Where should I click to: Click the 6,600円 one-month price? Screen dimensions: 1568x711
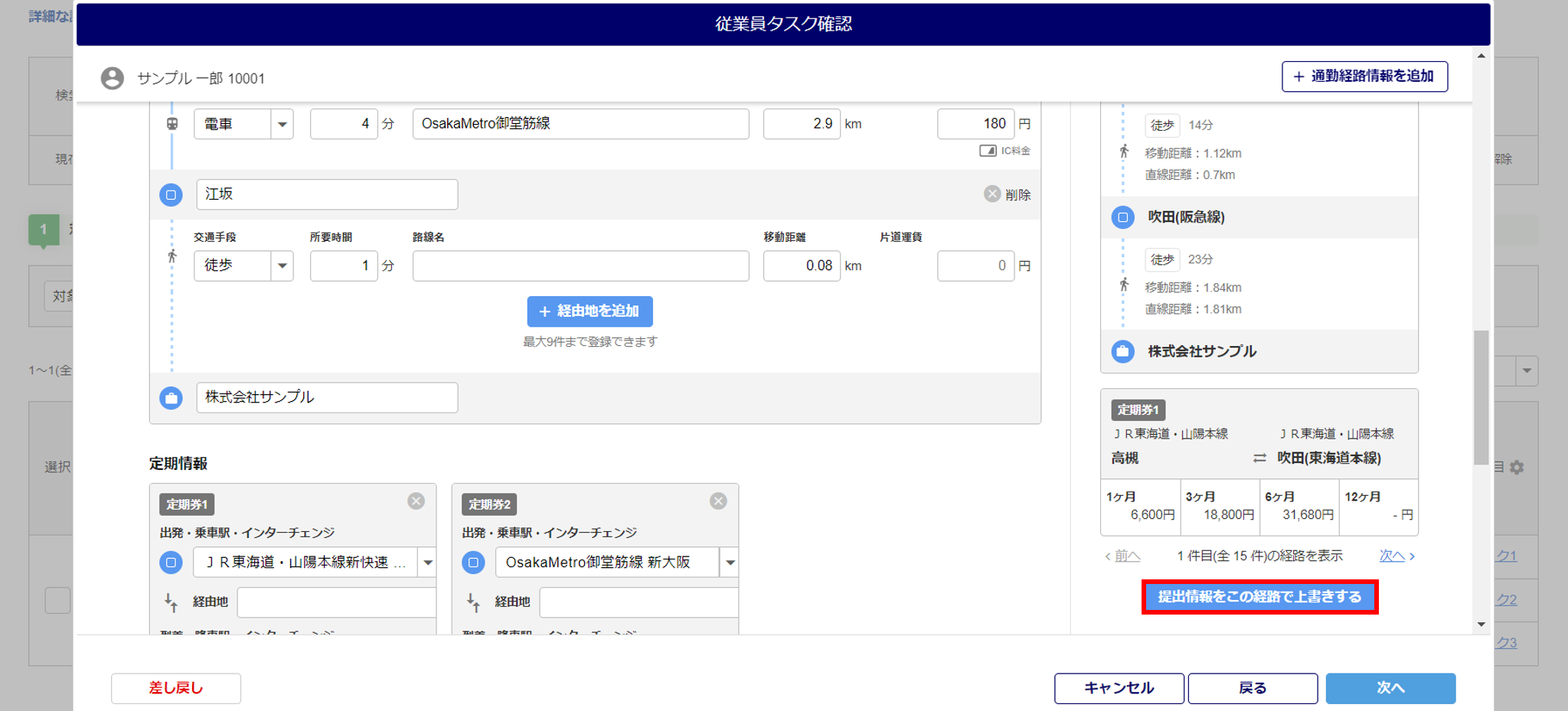pos(1152,515)
